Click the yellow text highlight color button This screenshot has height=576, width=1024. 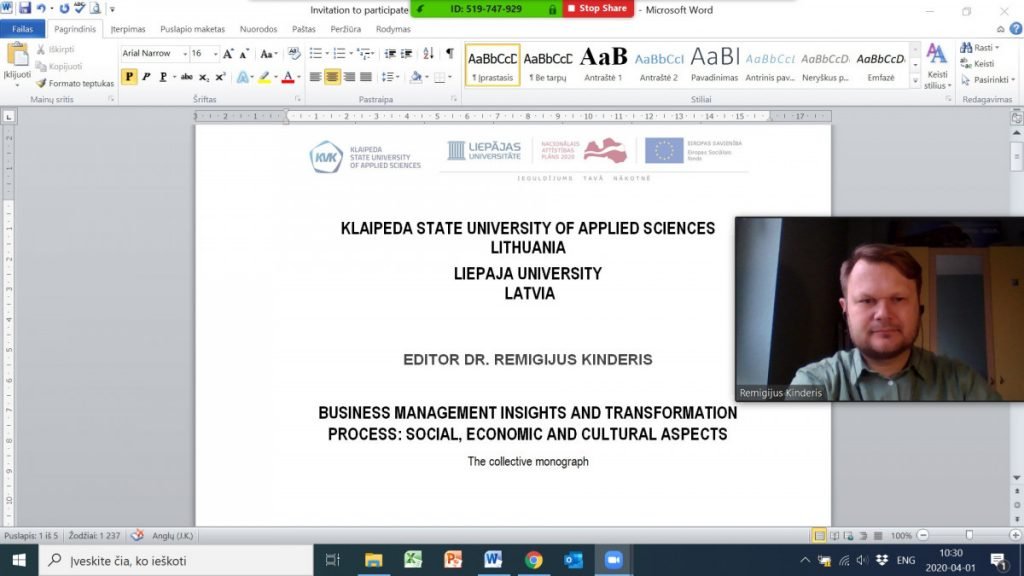tap(264, 77)
